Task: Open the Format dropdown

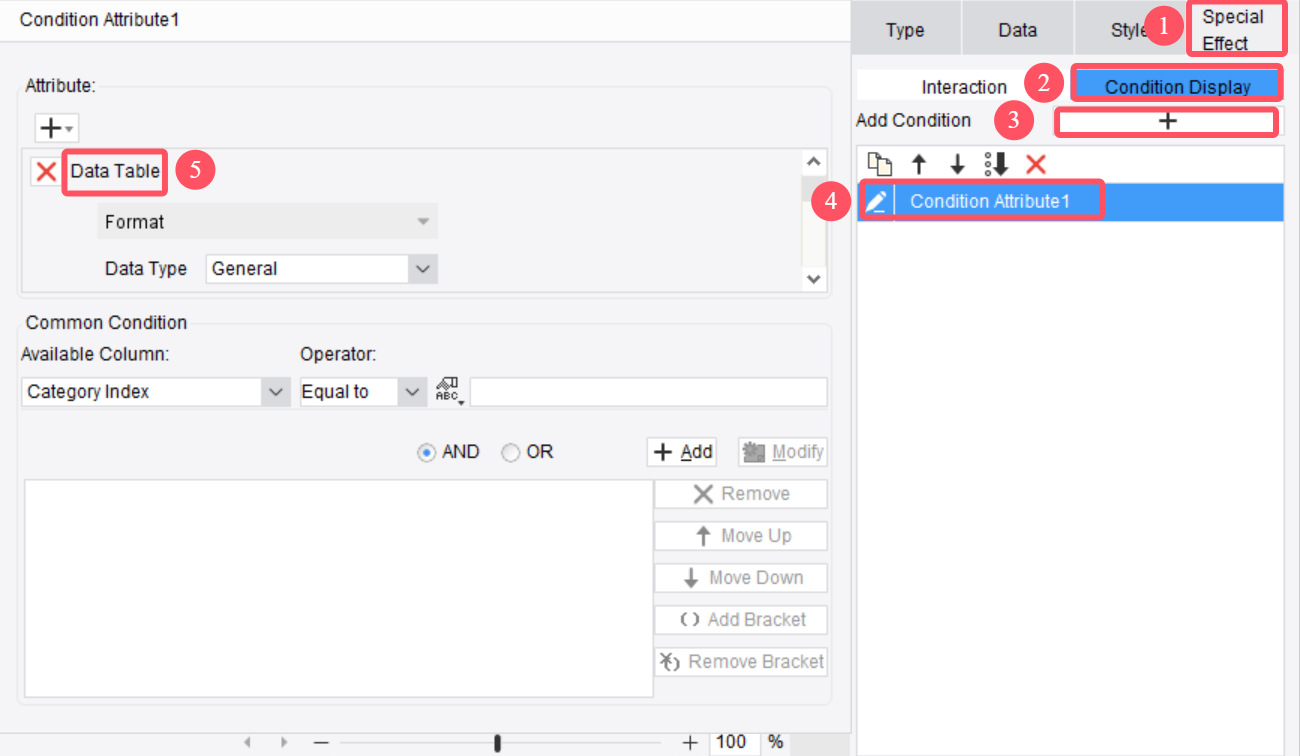Action: coord(267,221)
